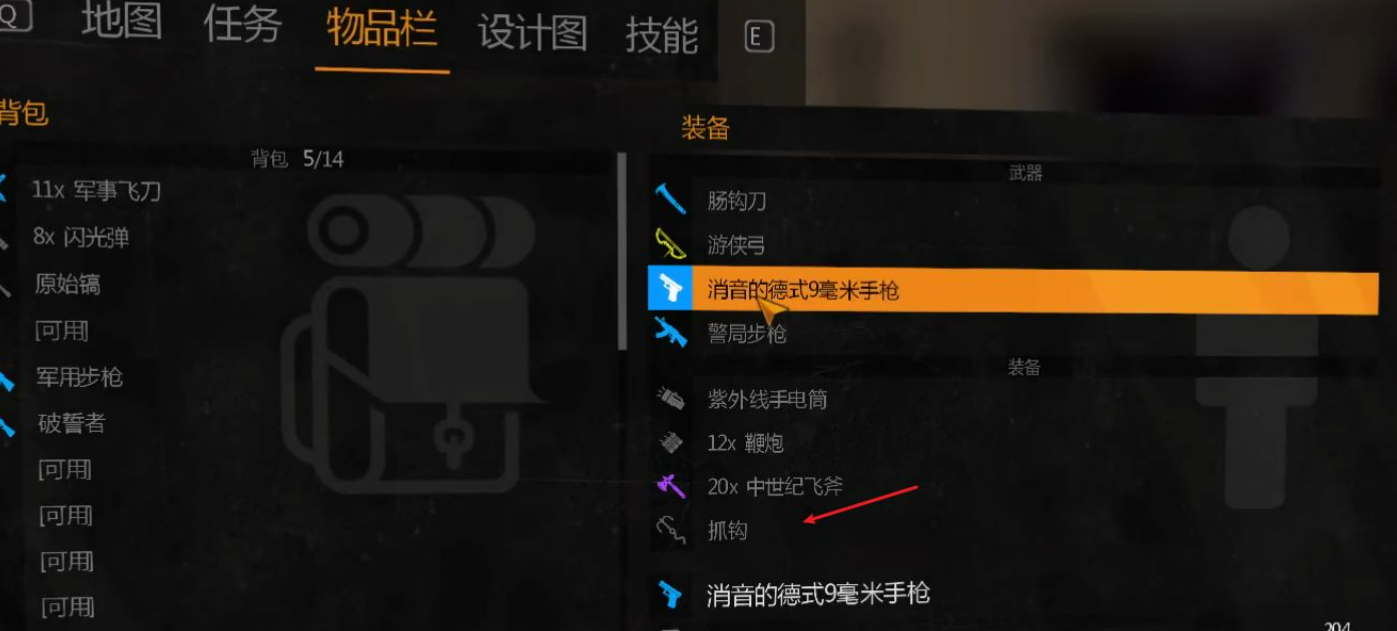Click the backpack list scrollbar

click(x=622, y=251)
